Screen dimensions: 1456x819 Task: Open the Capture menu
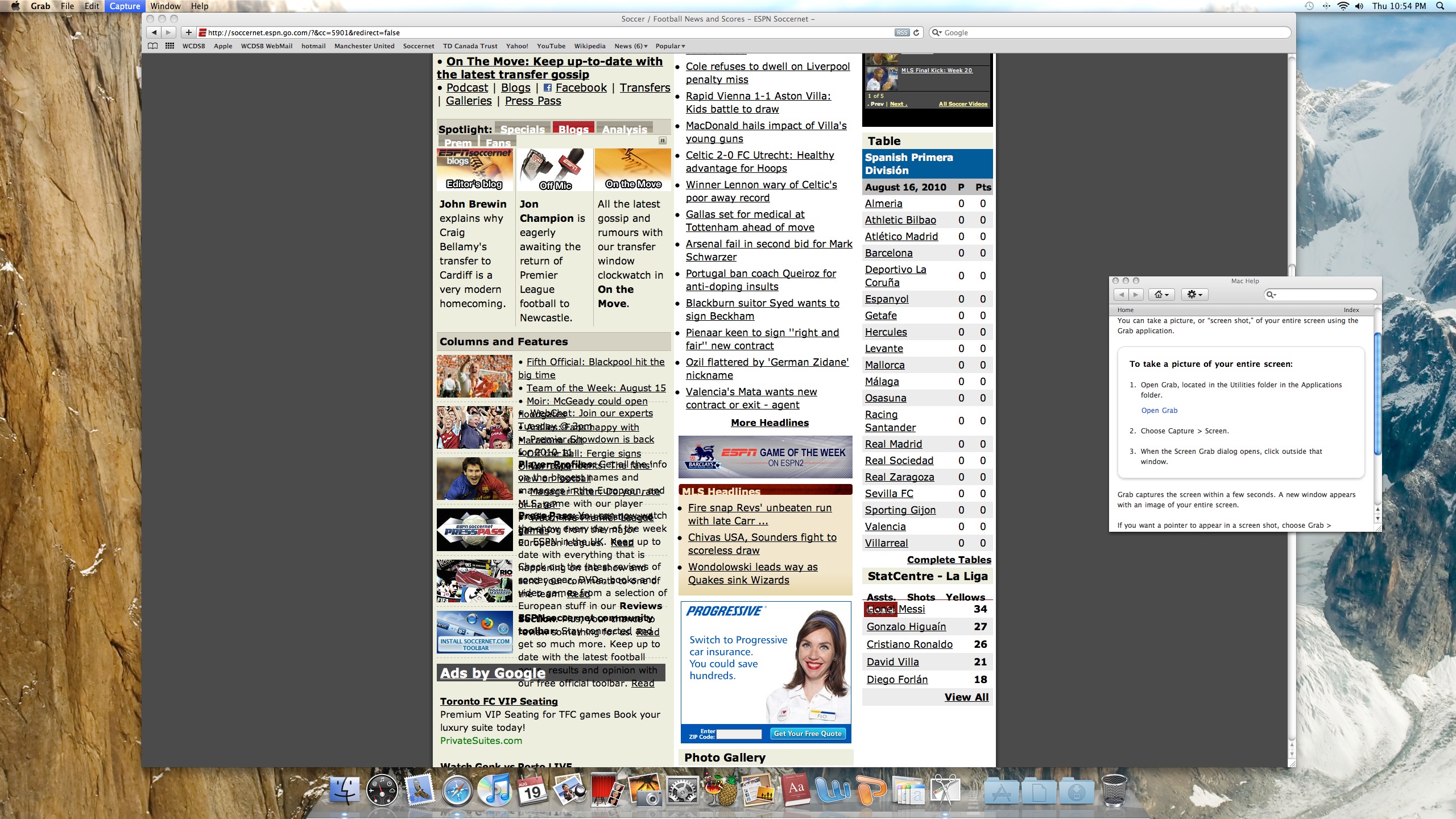[125, 6]
